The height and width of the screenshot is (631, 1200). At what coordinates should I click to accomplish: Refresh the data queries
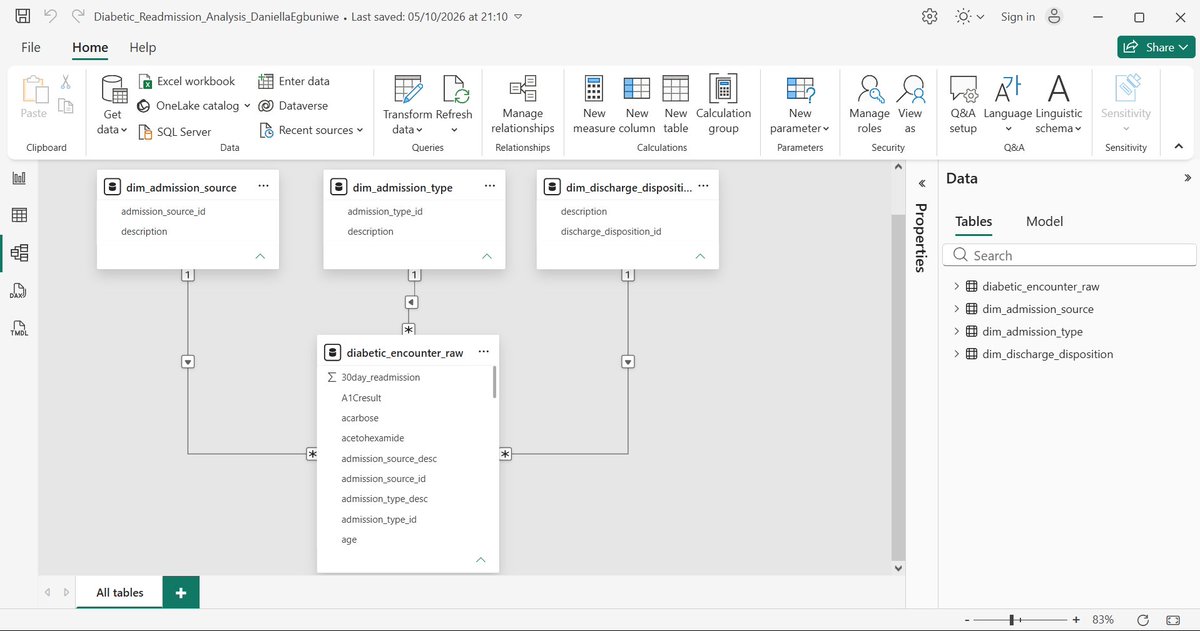[x=455, y=106]
